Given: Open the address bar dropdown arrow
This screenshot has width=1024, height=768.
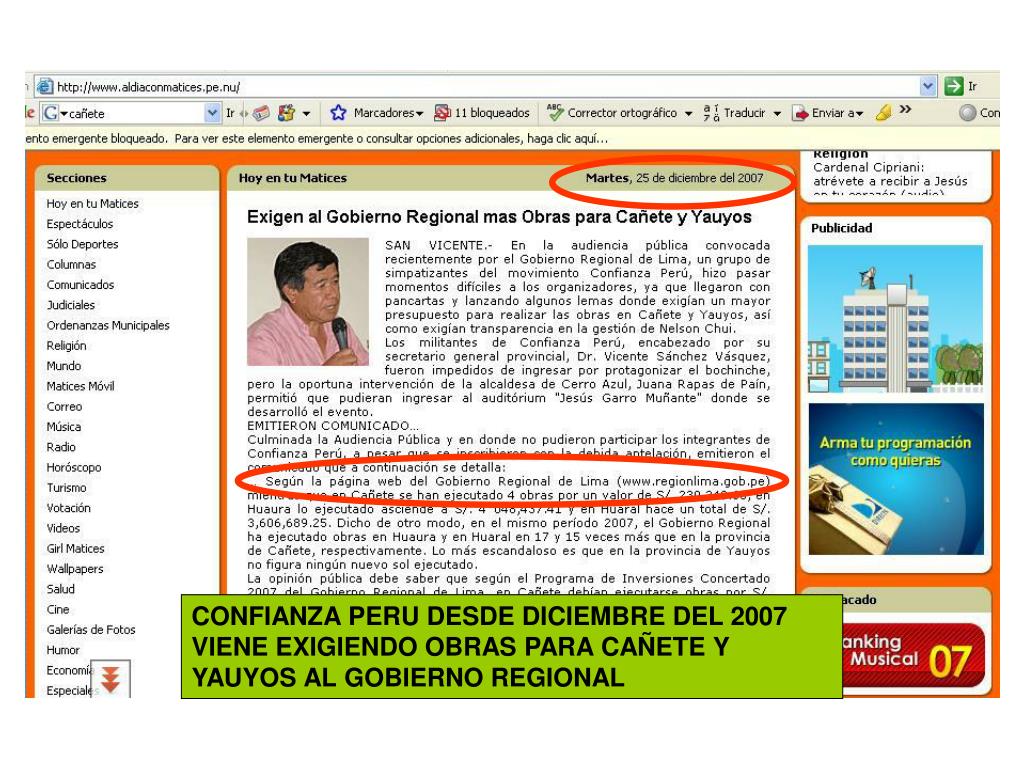Looking at the screenshot, I should pyautogui.click(x=927, y=86).
